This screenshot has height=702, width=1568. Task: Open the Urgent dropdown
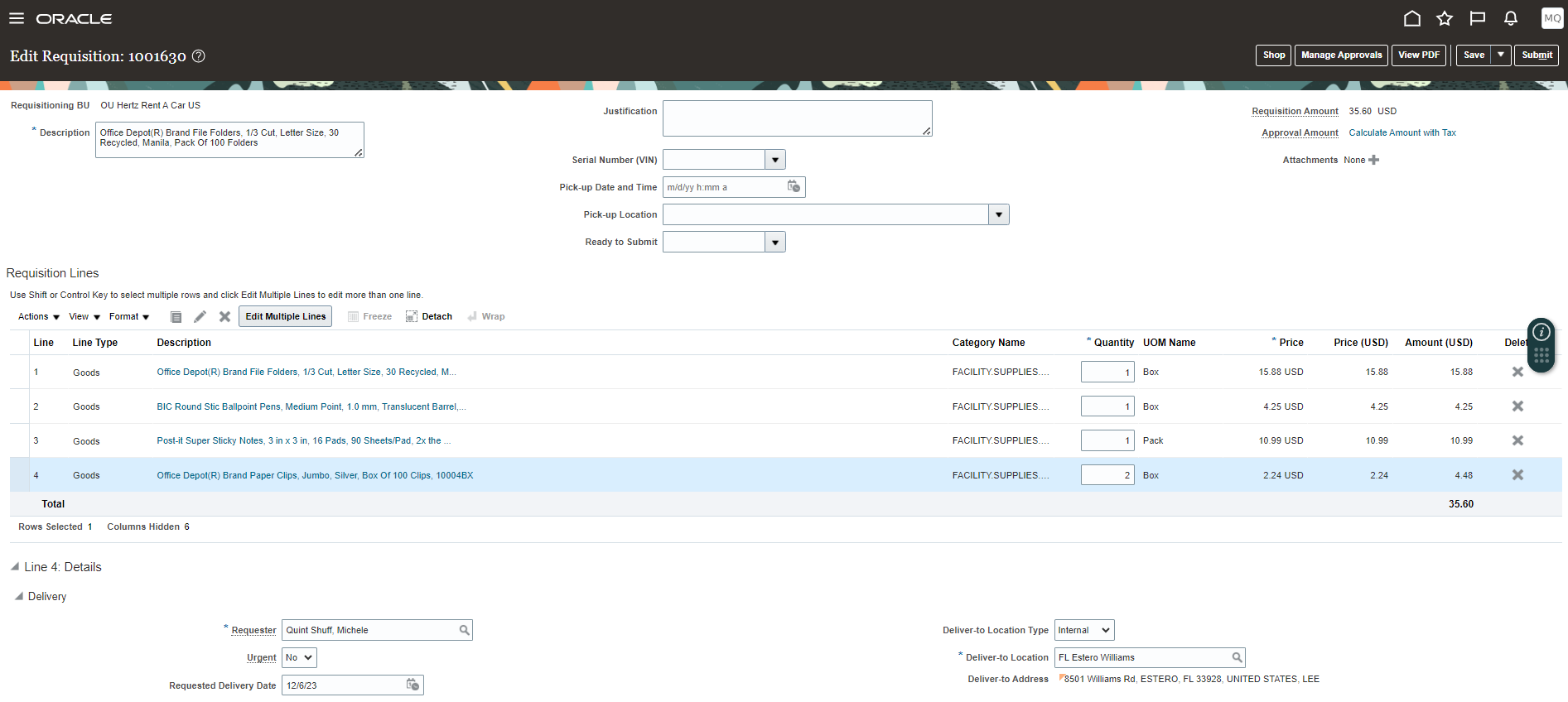[299, 657]
